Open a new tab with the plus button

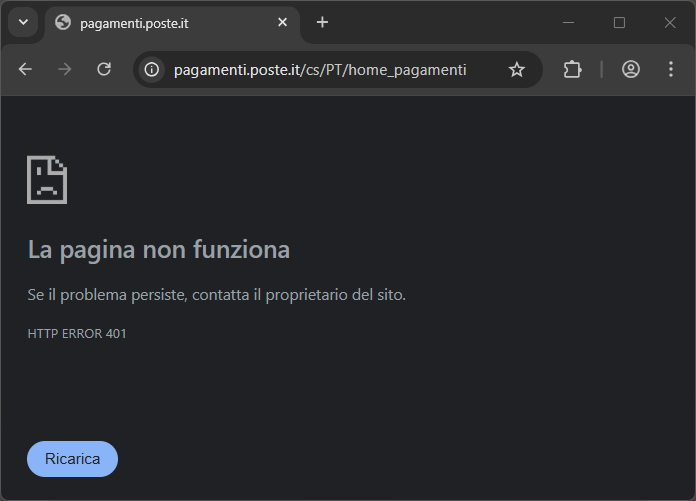(323, 22)
